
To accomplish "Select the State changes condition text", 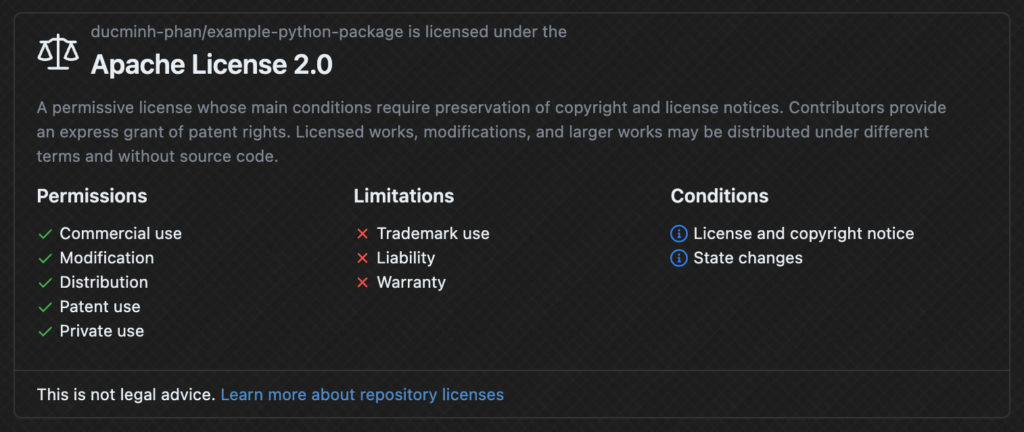I will [x=748, y=258].
